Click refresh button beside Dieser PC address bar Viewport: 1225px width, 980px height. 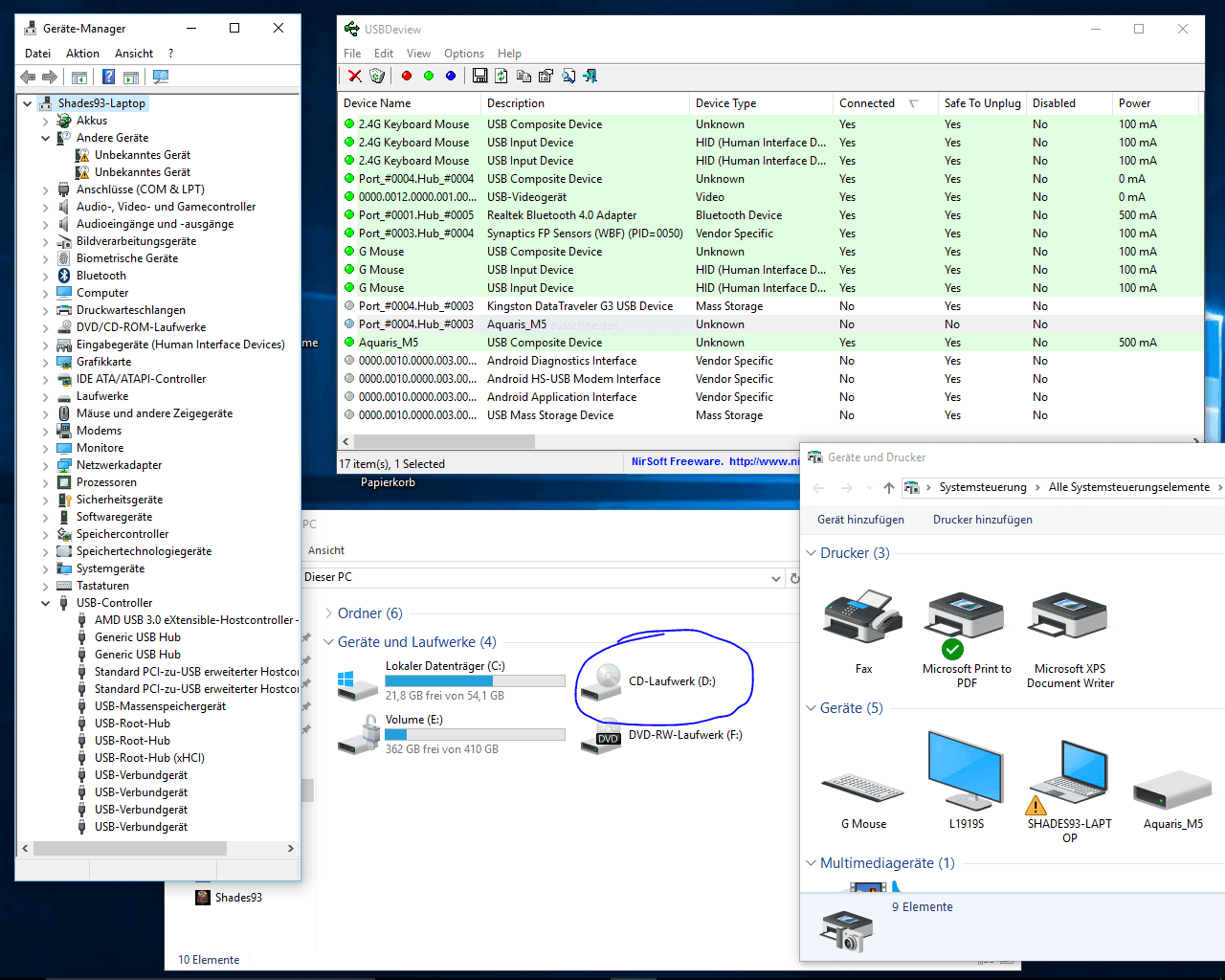[793, 578]
